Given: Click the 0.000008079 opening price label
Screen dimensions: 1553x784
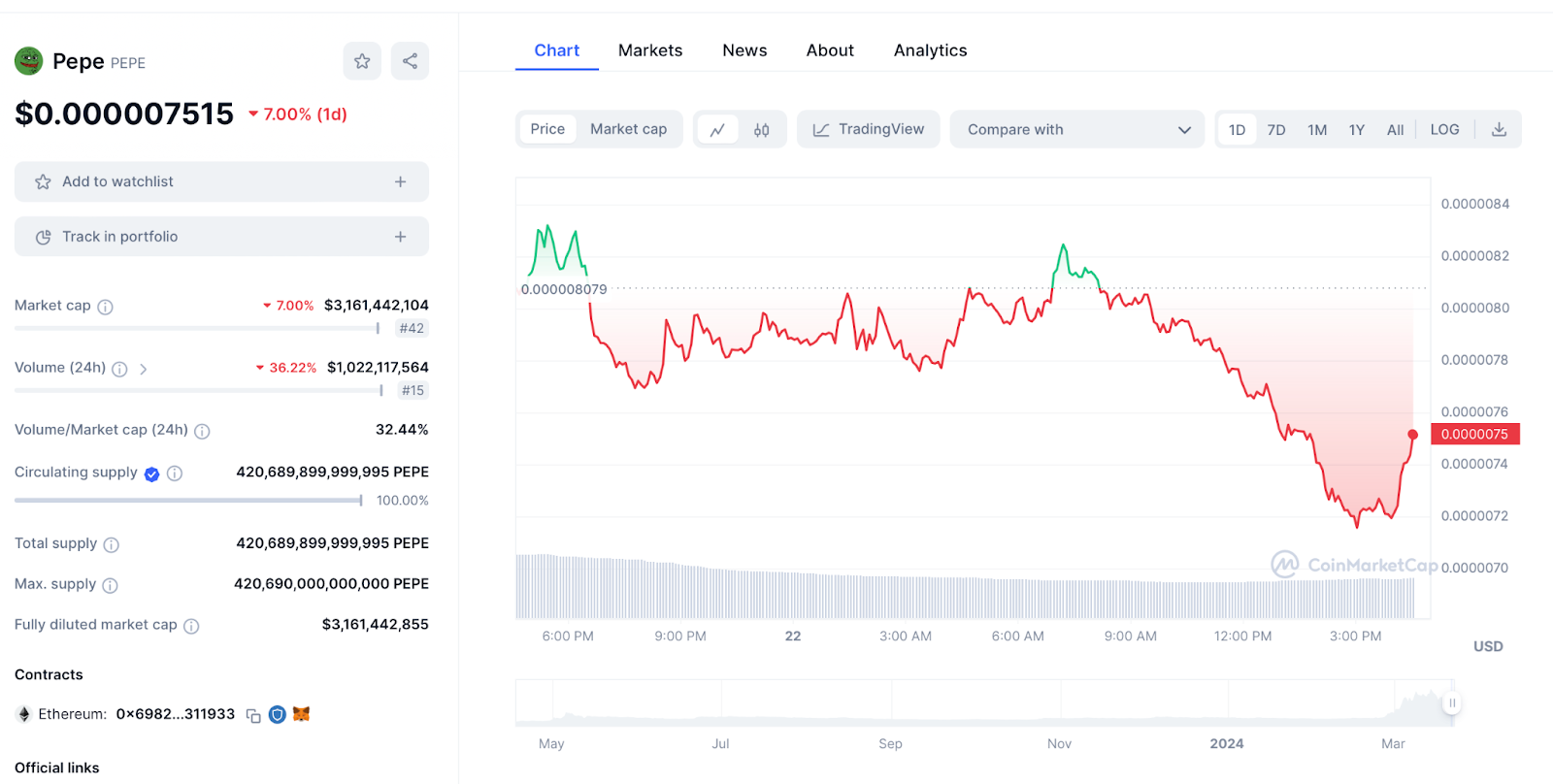Looking at the screenshot, I should point(564,289).
